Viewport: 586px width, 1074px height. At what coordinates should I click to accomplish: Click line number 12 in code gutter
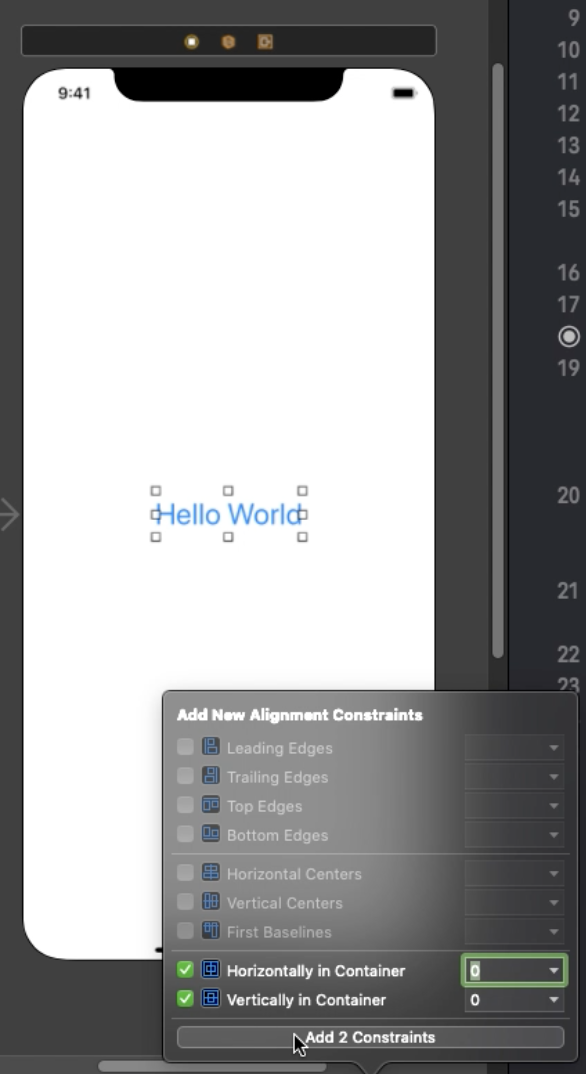click(568, 113)
